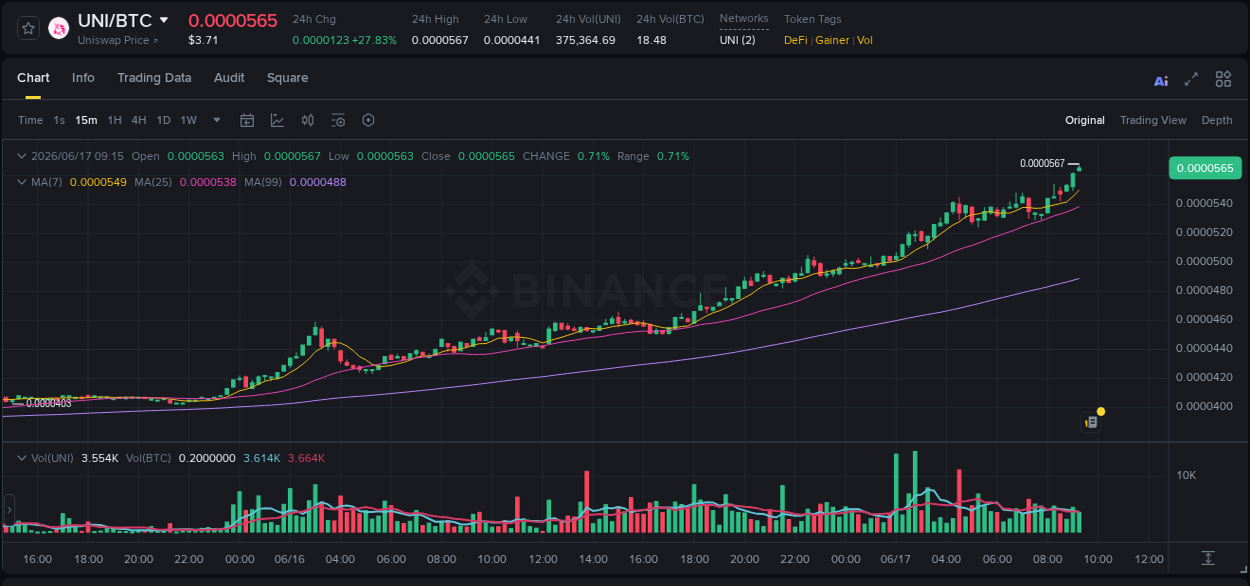The image size is (1250, 586).
Task: Click the MA(7) value 0.0000549
Action: (98, 182)
